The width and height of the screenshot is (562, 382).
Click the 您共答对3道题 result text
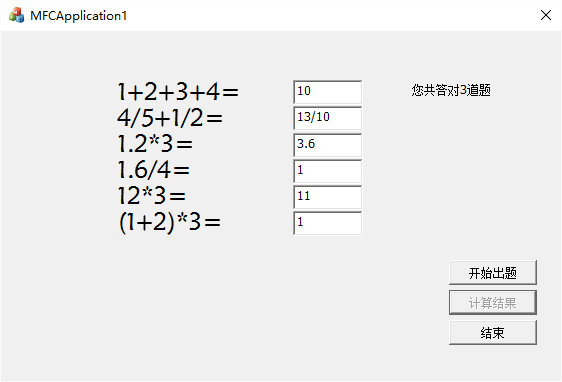coord(451,90)
